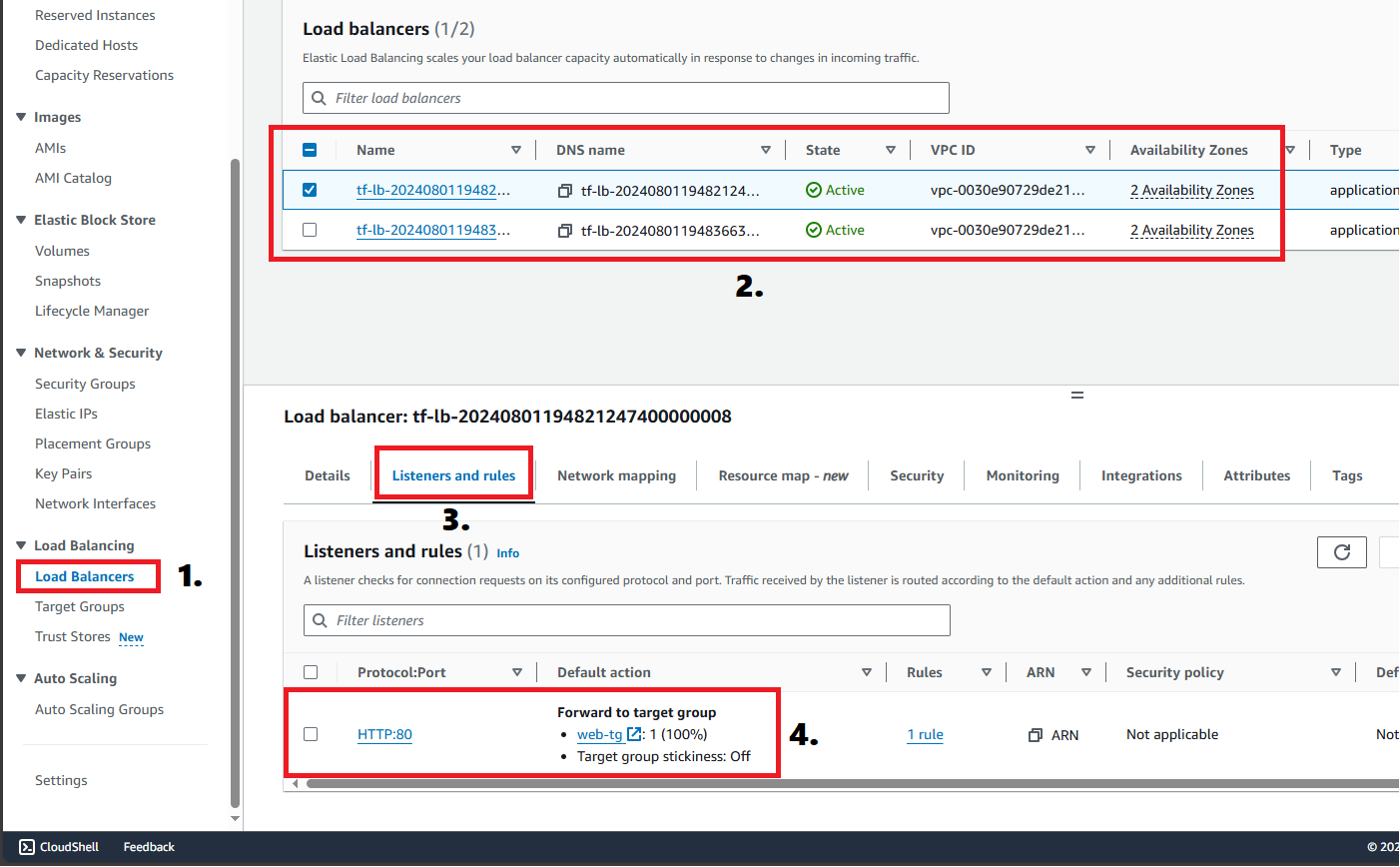Copy DNS name of second load balancer

(x=564, y=231)
